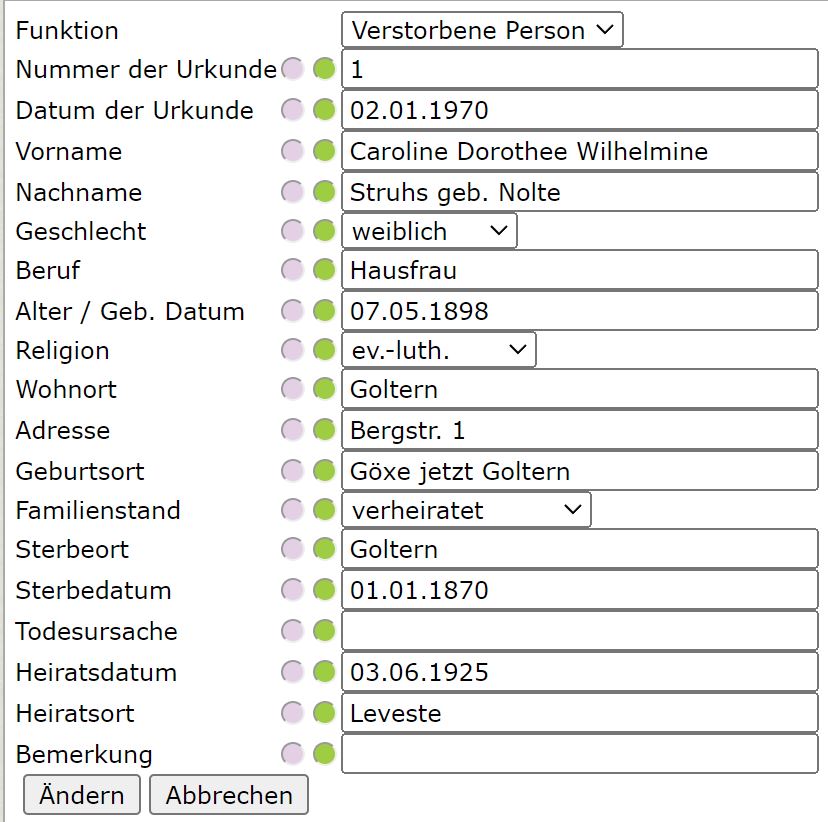This screenshot has height=822, width=828.
Task: Click the green dot beside Beruf
Action: (x=324, y=270)
